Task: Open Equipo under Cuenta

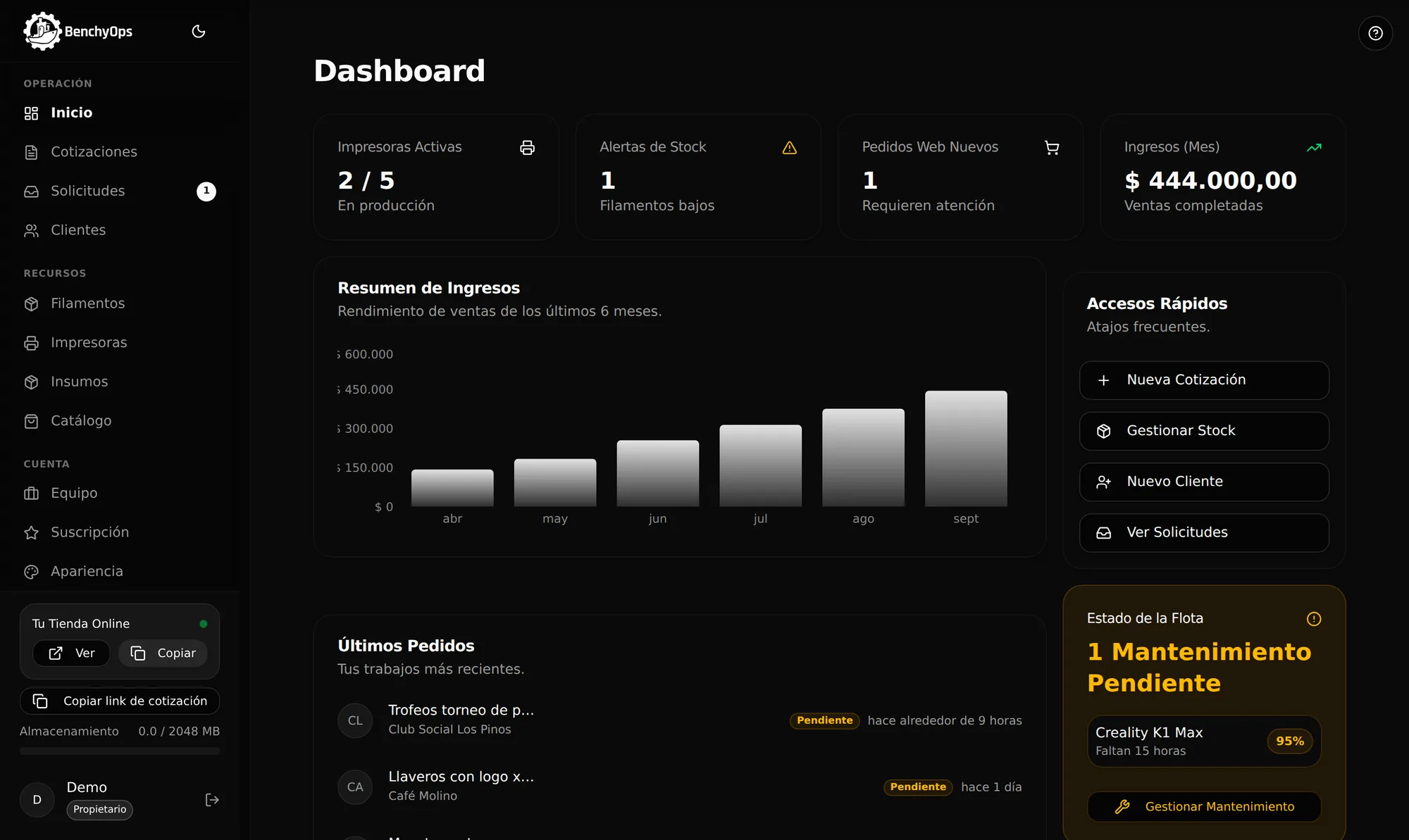Action: pos(120,493)
